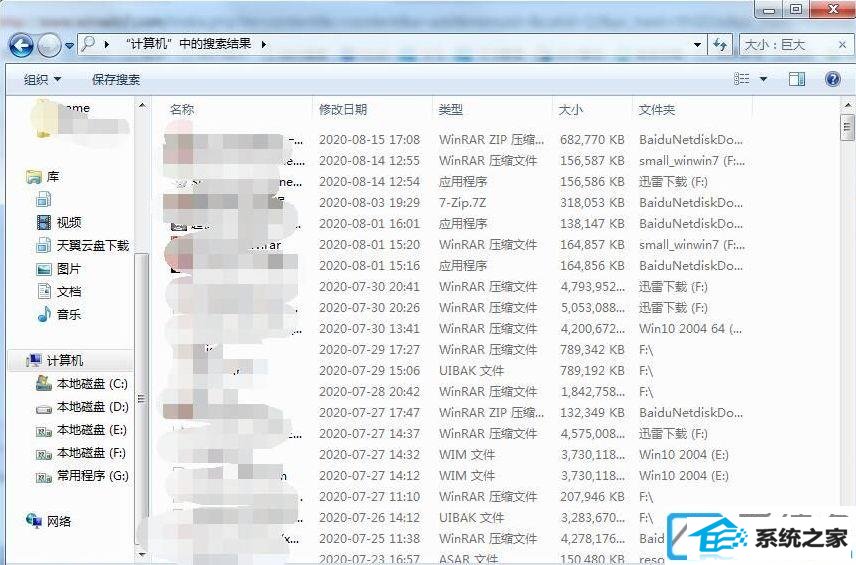Clear the search filter with the X
Viewport: 856px width, 565px height.
click(842, 45)
